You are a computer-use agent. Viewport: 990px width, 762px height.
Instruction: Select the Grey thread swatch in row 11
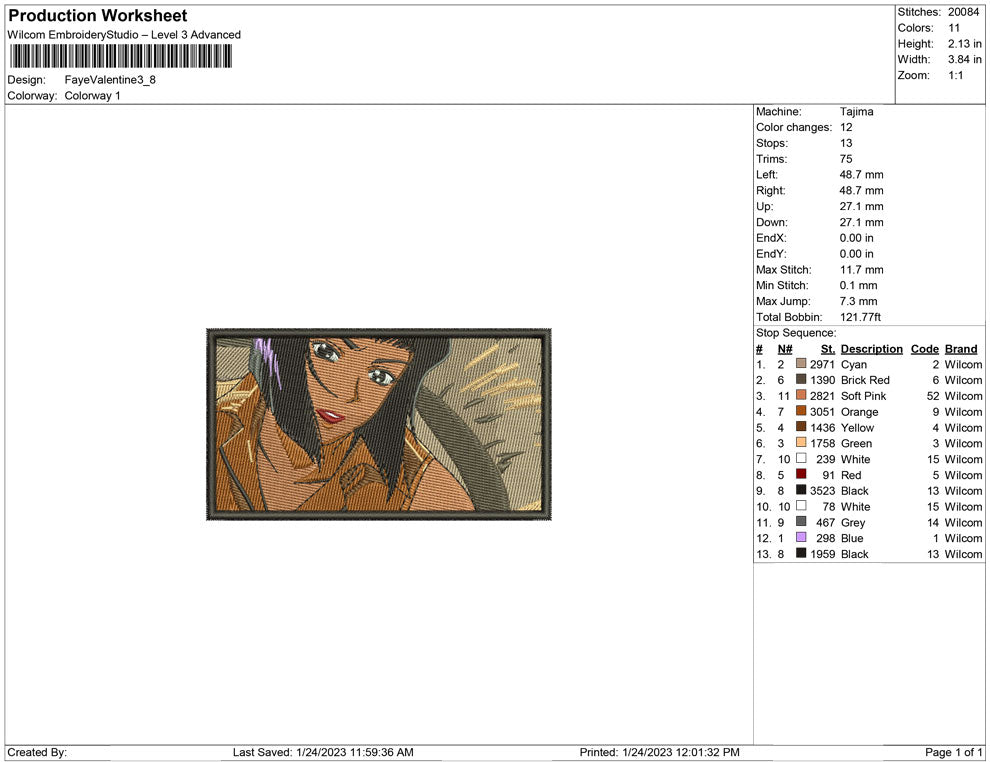800,522
